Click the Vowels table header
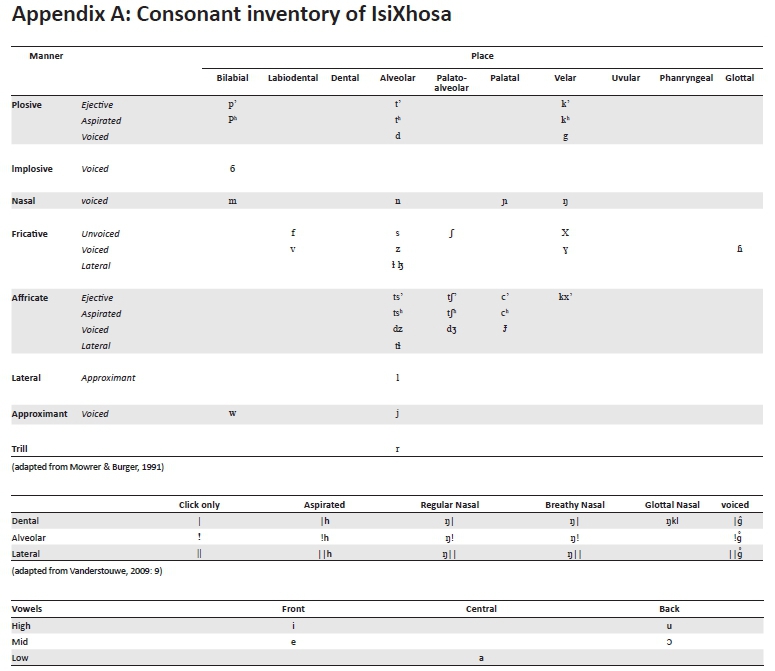The image size is (775, 671). coord(27,609)
